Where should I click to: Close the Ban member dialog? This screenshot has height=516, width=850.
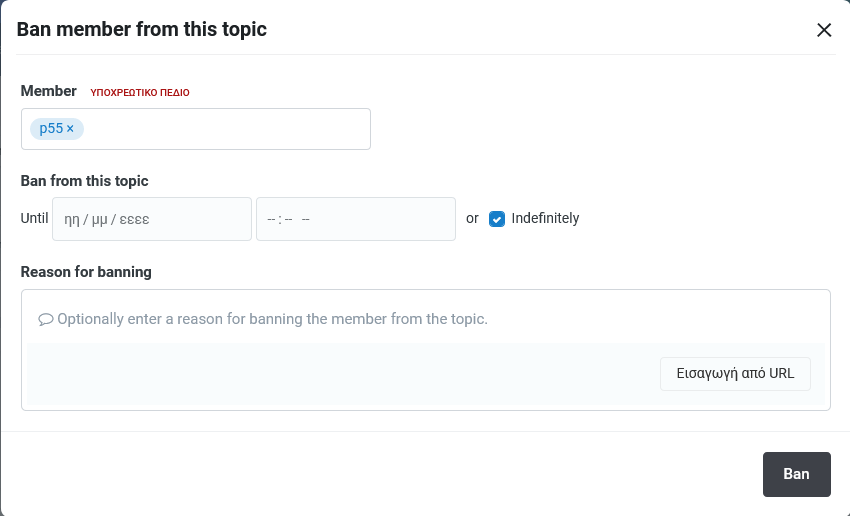824,30
